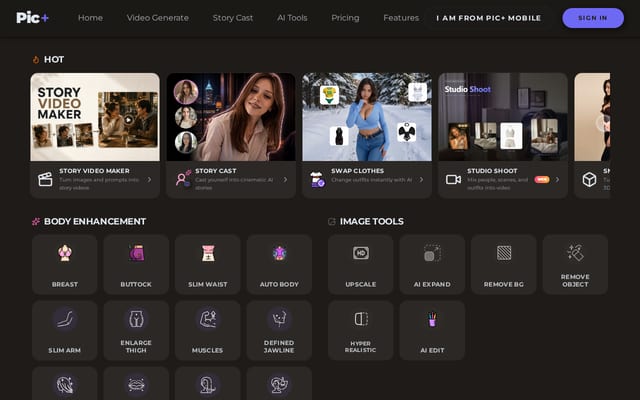Open the Remove BG tool
Viewport: 640px width, 400px height.
(504, 264)
